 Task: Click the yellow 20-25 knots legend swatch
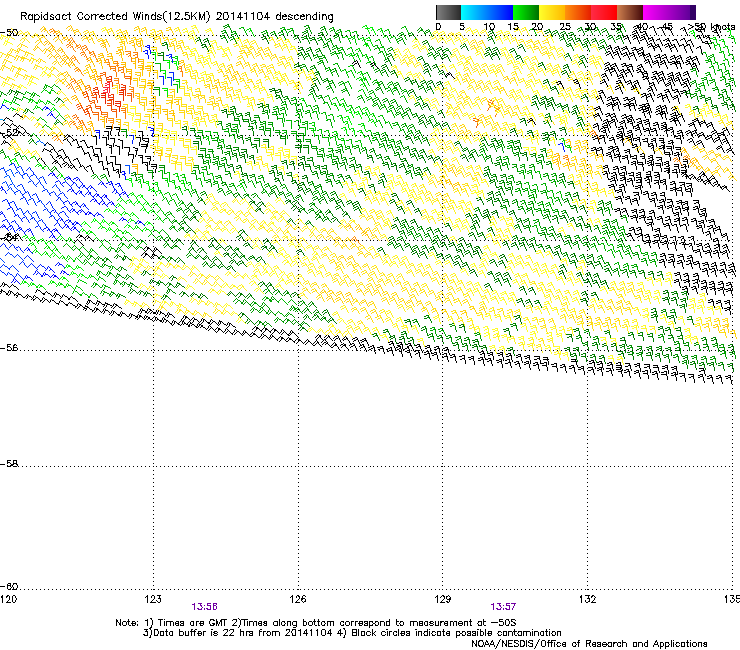click(552, 12)
